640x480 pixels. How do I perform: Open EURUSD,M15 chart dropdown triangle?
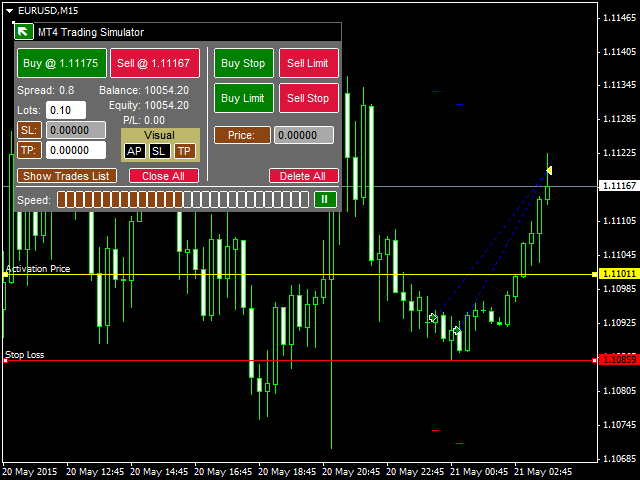[9, 11]
